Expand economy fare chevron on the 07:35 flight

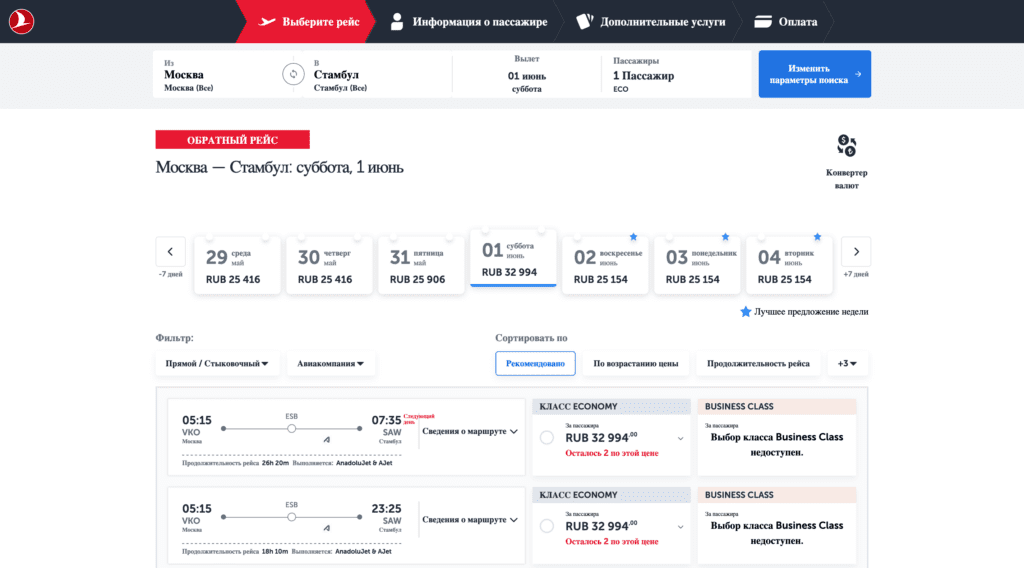pos(680,439)
